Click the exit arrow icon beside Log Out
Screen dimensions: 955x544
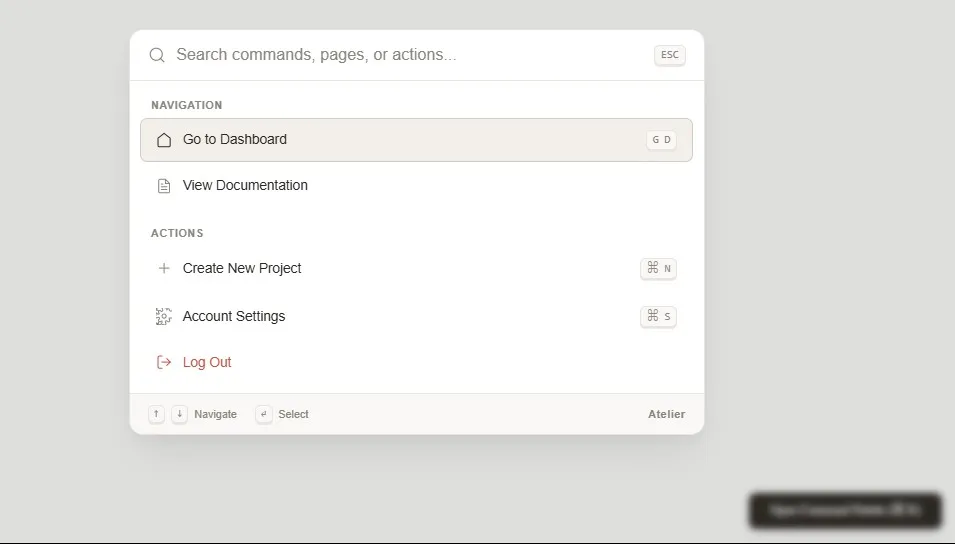(164, 362)
